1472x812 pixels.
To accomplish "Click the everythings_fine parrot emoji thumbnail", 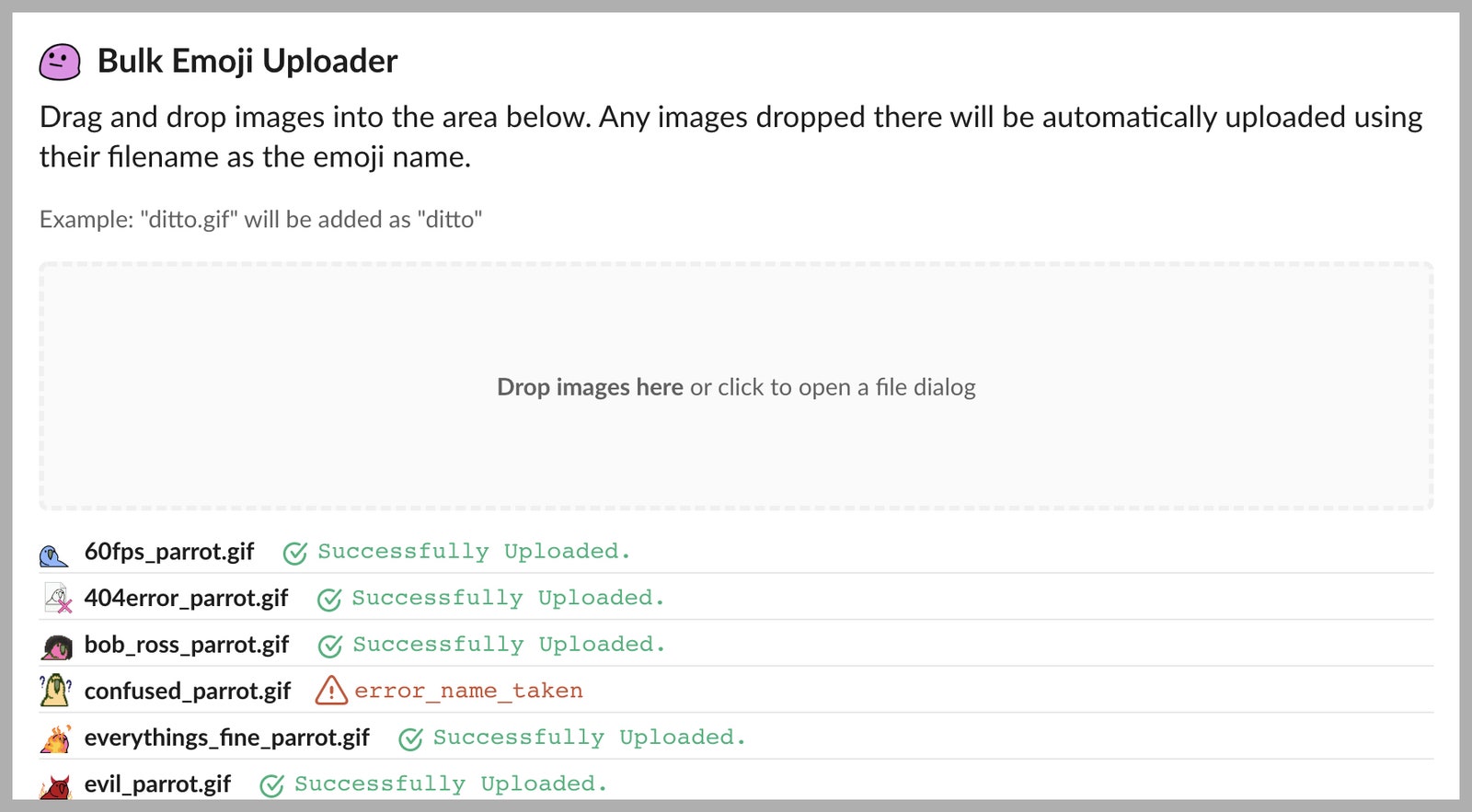I will (56, 738).
